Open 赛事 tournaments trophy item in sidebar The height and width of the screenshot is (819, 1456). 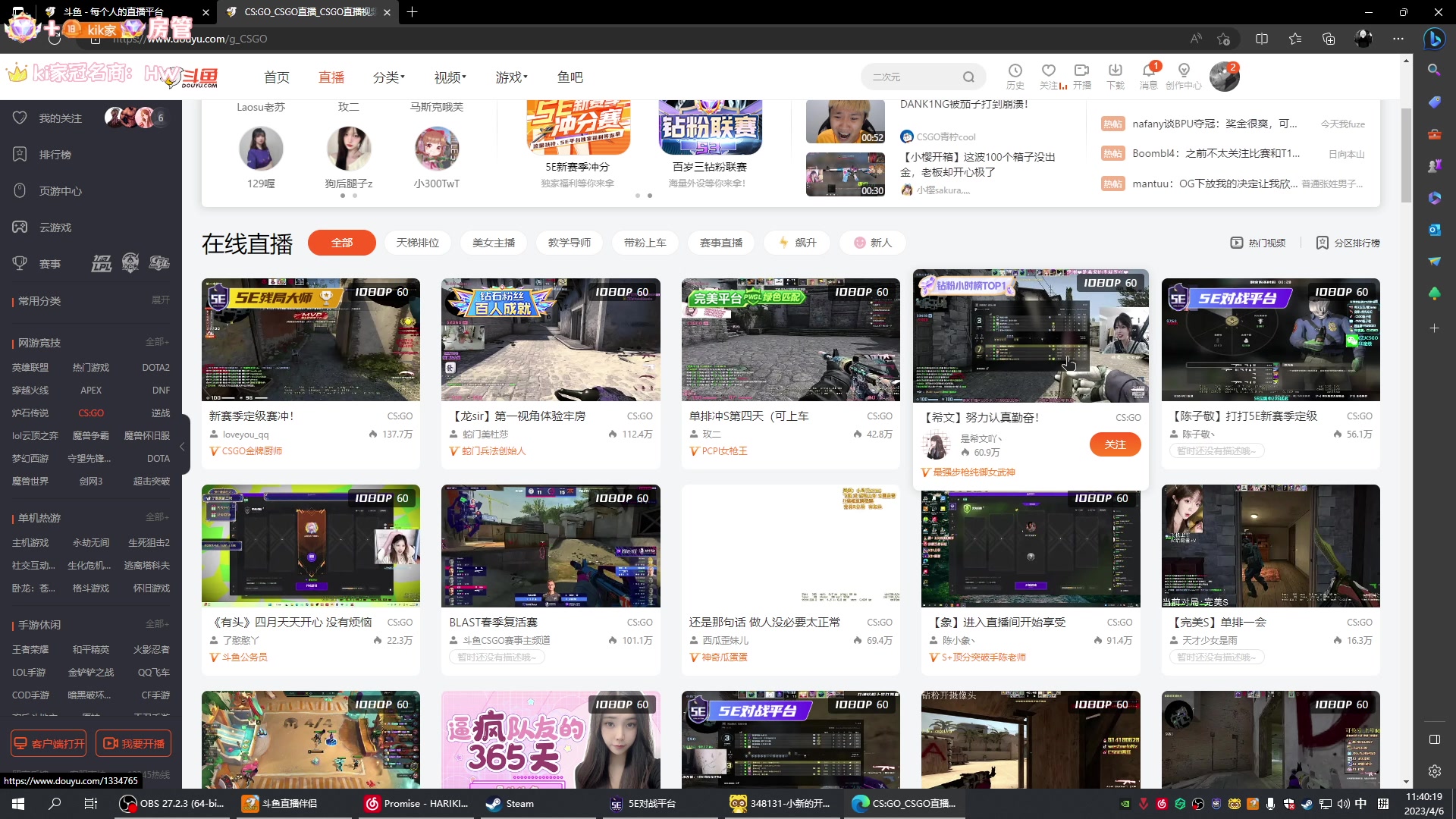coord(37,264)
